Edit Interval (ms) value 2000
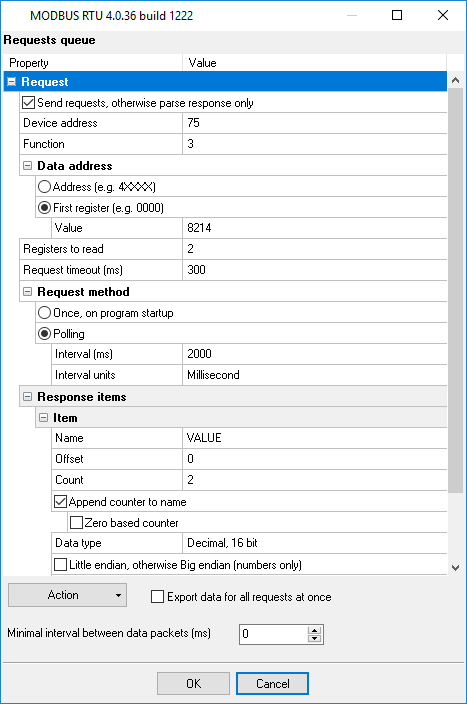Screen dimensions: 467x704 [314, 354]
